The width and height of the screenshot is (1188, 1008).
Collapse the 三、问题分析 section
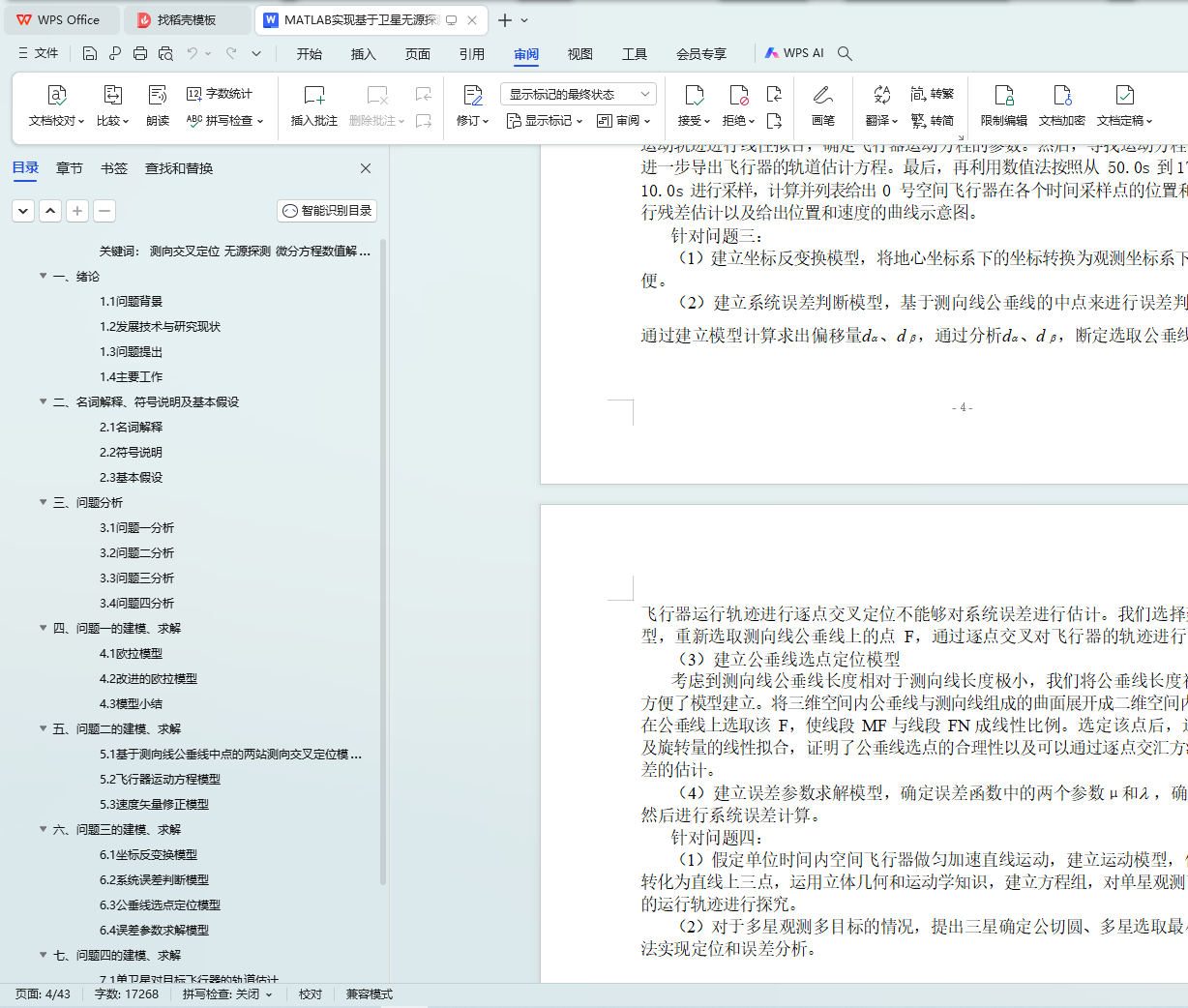[x=43, y=502]
